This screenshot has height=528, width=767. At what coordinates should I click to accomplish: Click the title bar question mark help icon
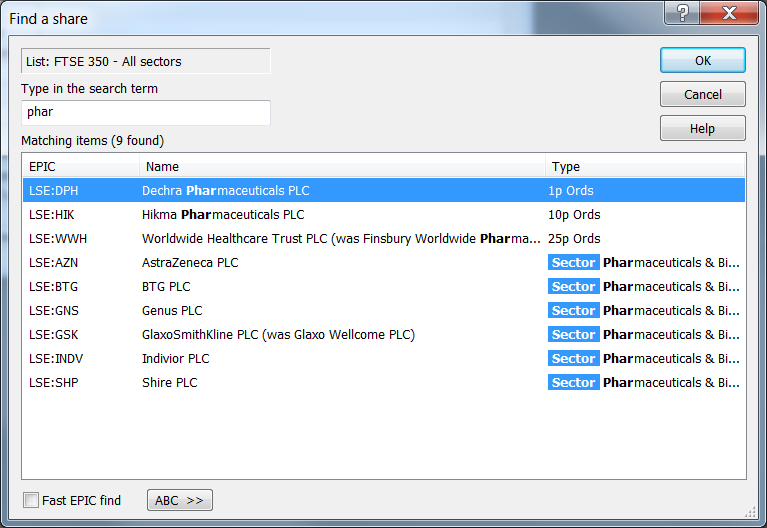pyautogui.click(x=682, y=13)
